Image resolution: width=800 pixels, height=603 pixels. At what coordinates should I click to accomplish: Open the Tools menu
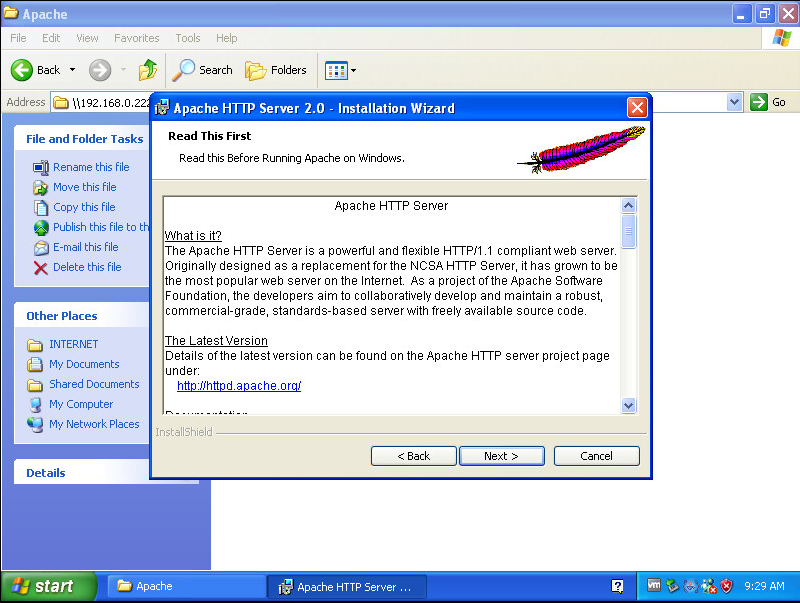pyautogui.click(x=188, y=38)
